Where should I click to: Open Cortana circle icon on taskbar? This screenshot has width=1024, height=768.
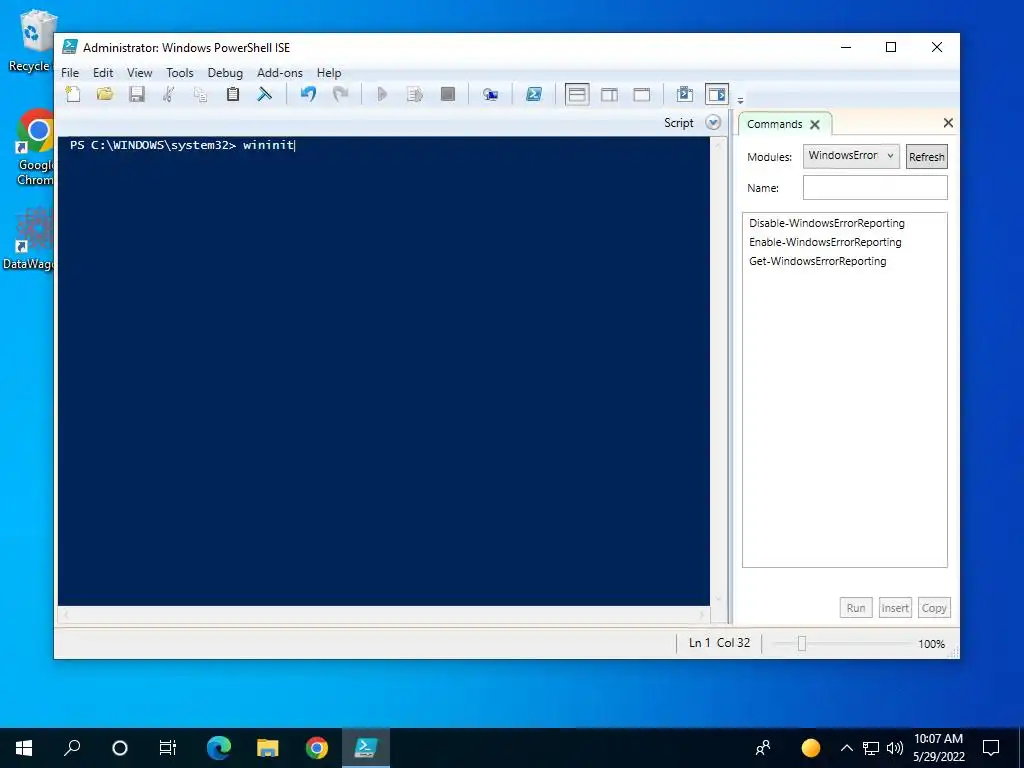point(120,748)
